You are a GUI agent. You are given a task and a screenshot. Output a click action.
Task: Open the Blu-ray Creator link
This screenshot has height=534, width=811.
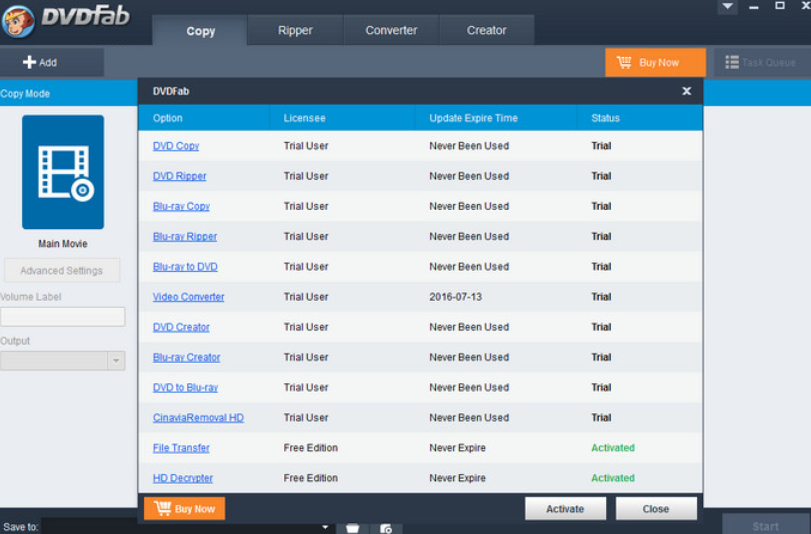click(186, 357)
